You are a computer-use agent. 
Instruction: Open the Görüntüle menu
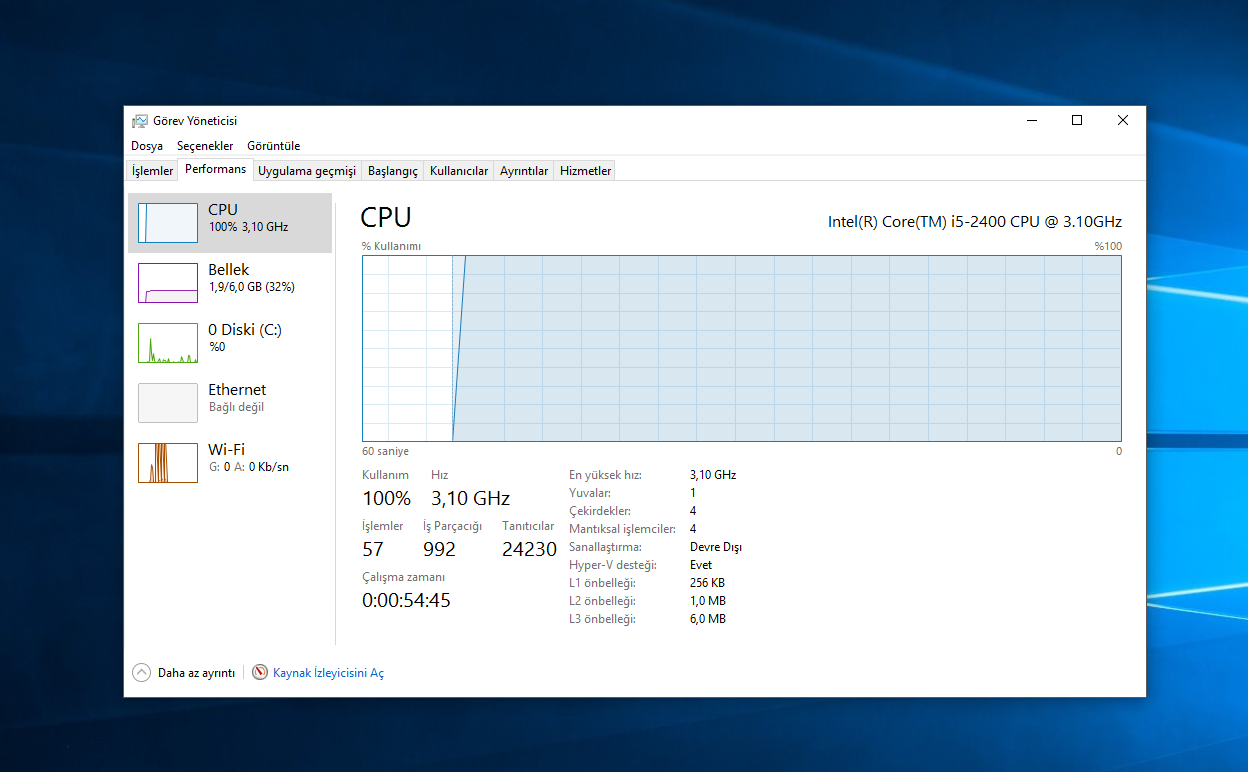(274, 146)
